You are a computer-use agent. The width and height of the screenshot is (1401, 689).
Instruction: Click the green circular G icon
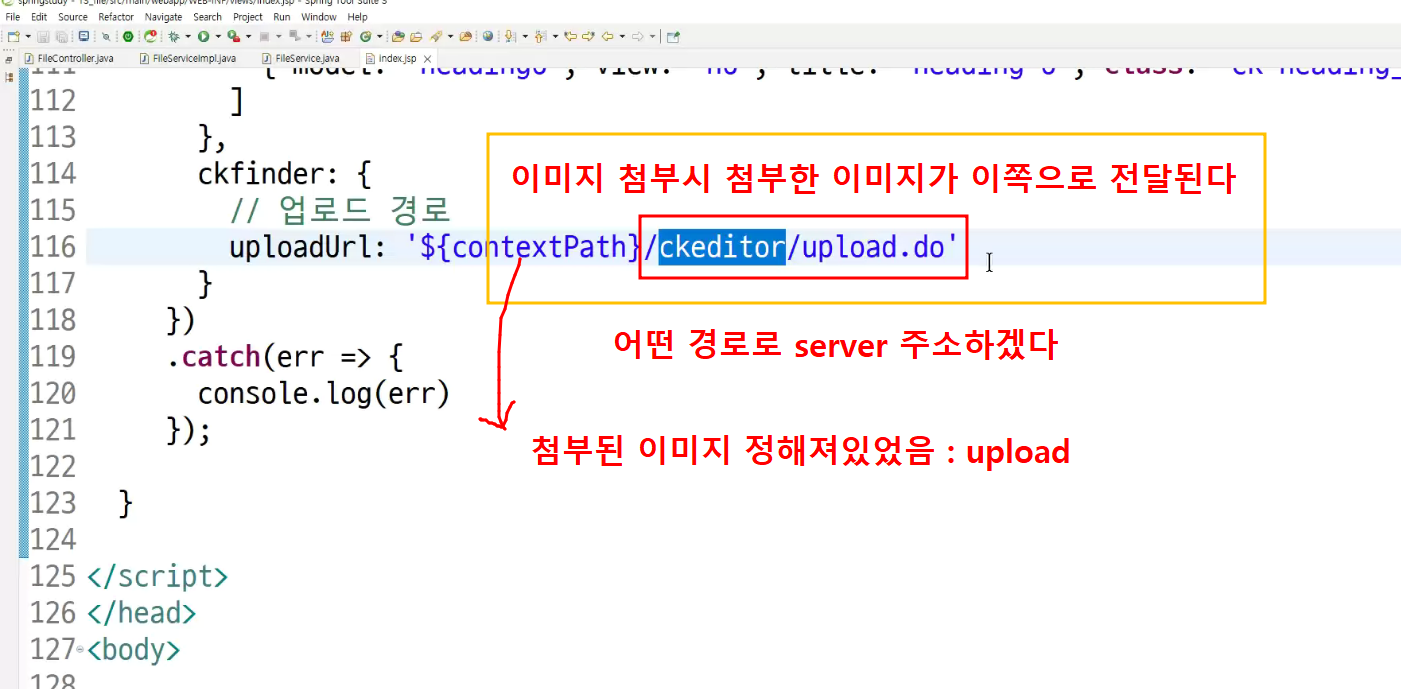[366, 36]
